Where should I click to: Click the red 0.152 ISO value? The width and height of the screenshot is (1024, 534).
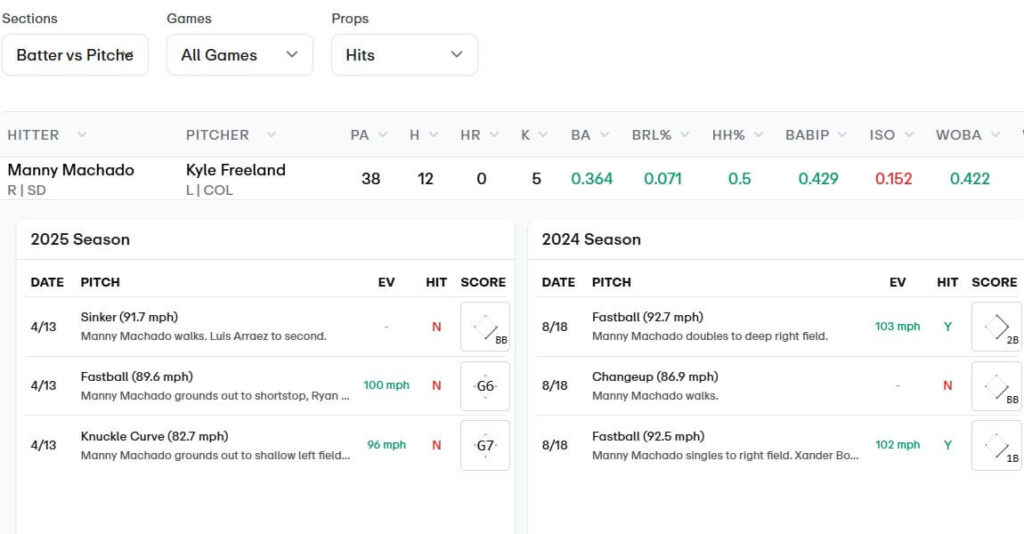[x=893, y=178]
